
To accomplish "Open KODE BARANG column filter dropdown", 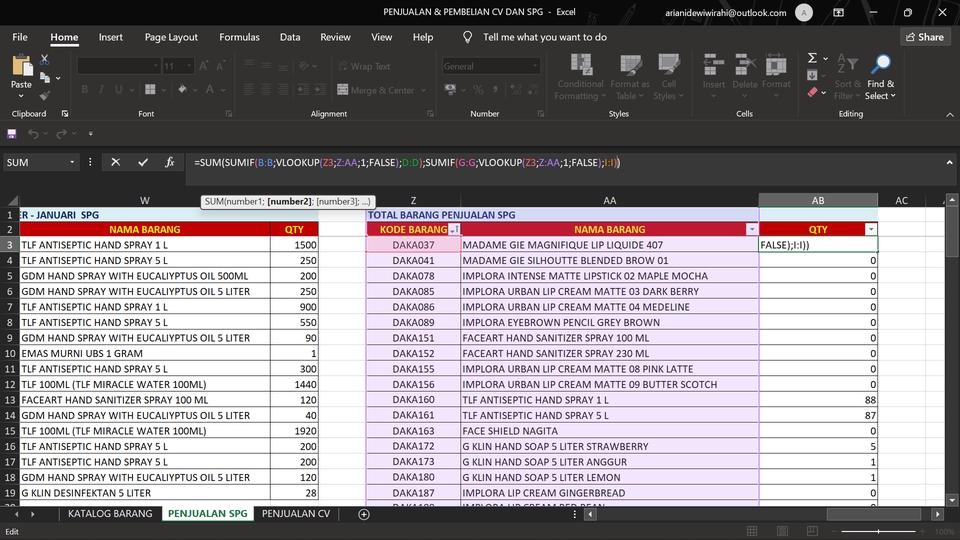I will 454,230.
